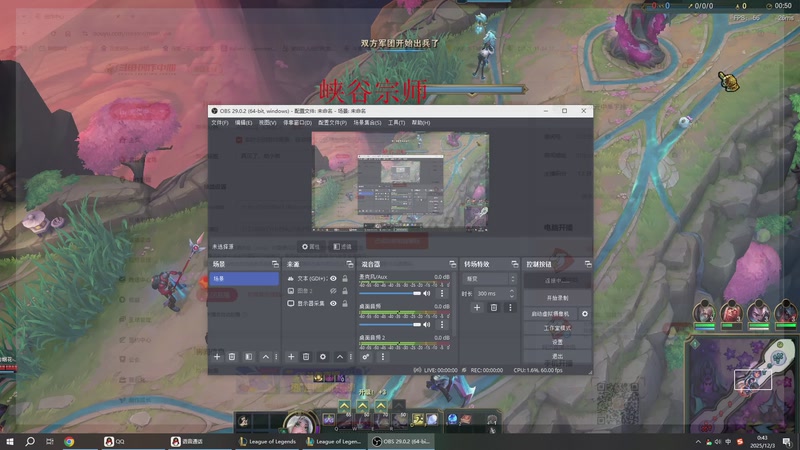Open the 帮助(H) menu
Image resolution: width=800 pixels, height=450 pixels.
point(421,123)
